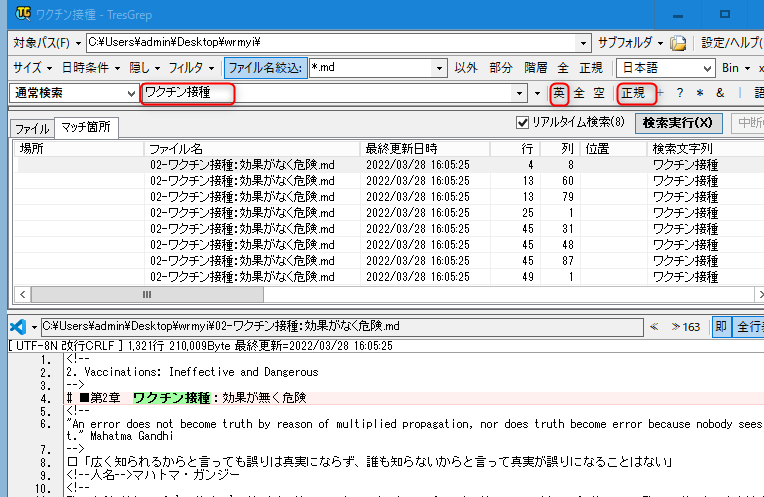
Task: Click the previous match « arrow icon
Action: point(654,326)
